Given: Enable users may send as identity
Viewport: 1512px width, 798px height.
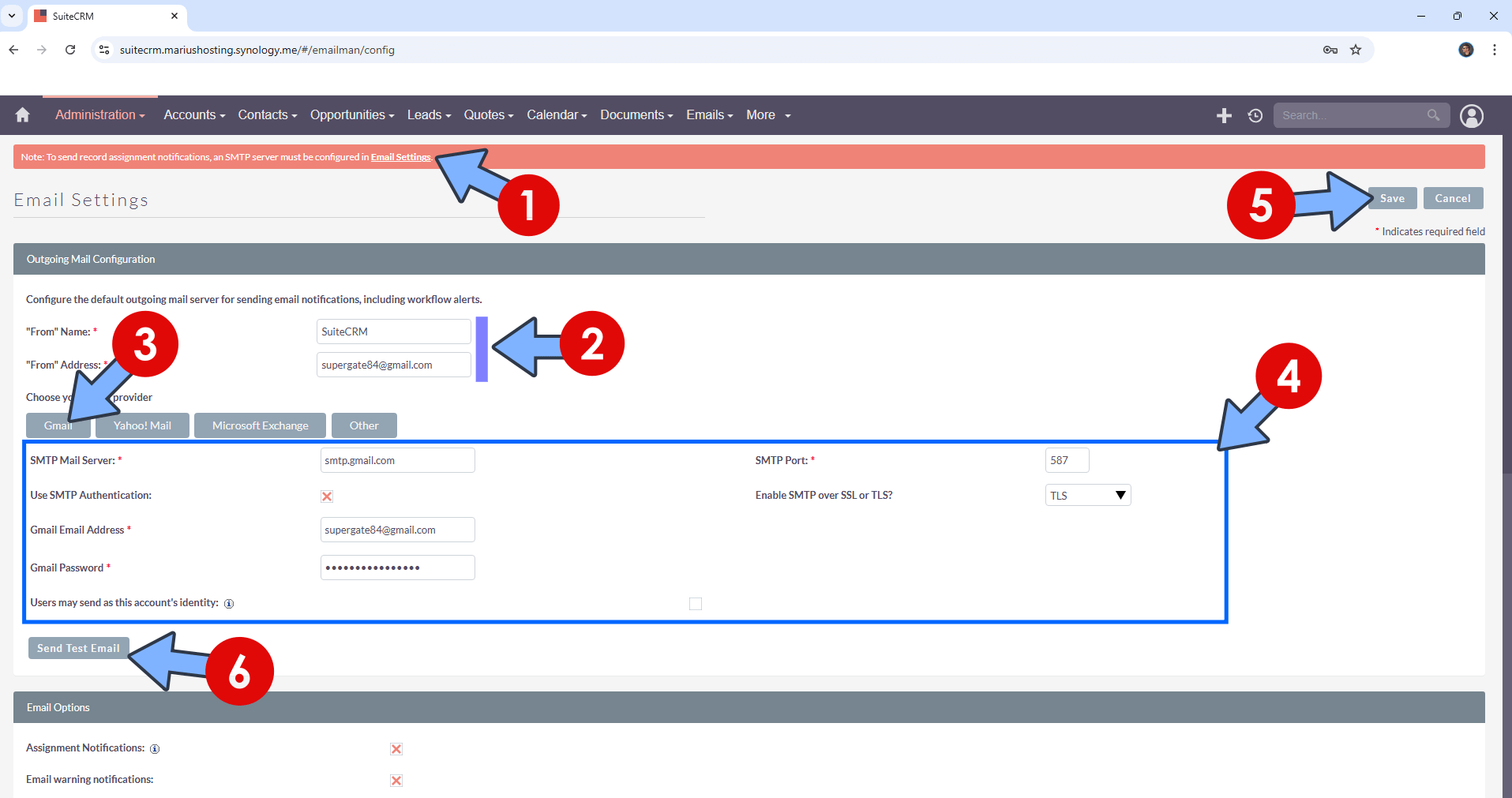Looking at the screenshot, I should 696,604.
